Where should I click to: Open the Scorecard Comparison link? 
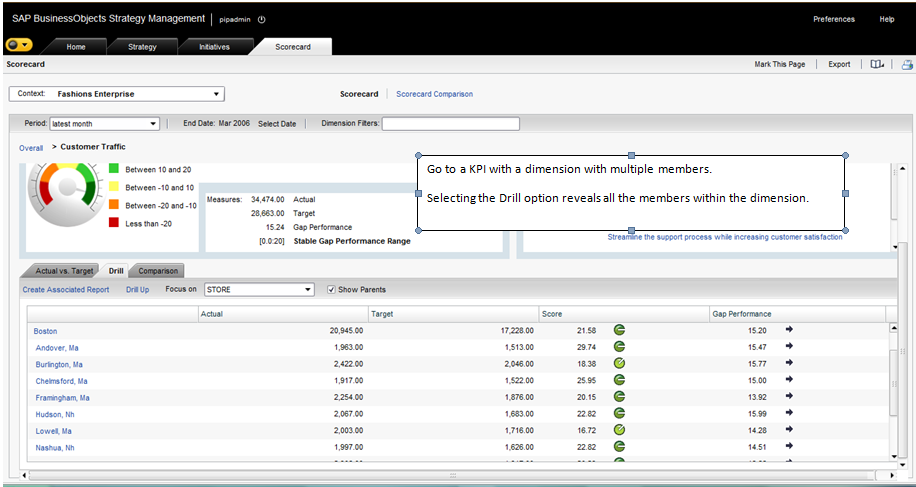(435, 94)
